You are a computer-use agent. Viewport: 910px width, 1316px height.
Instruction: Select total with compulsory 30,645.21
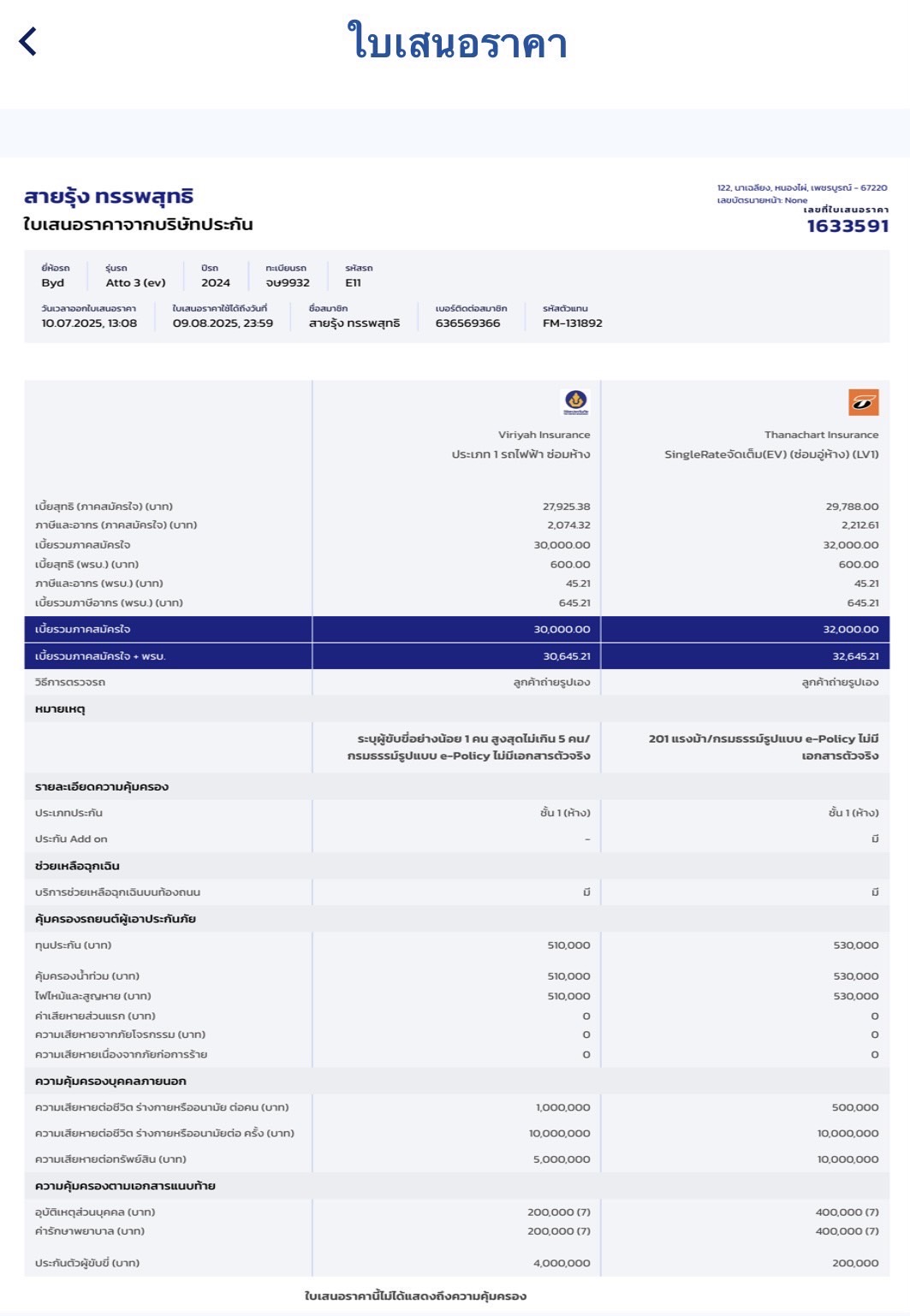coord(566,656)
